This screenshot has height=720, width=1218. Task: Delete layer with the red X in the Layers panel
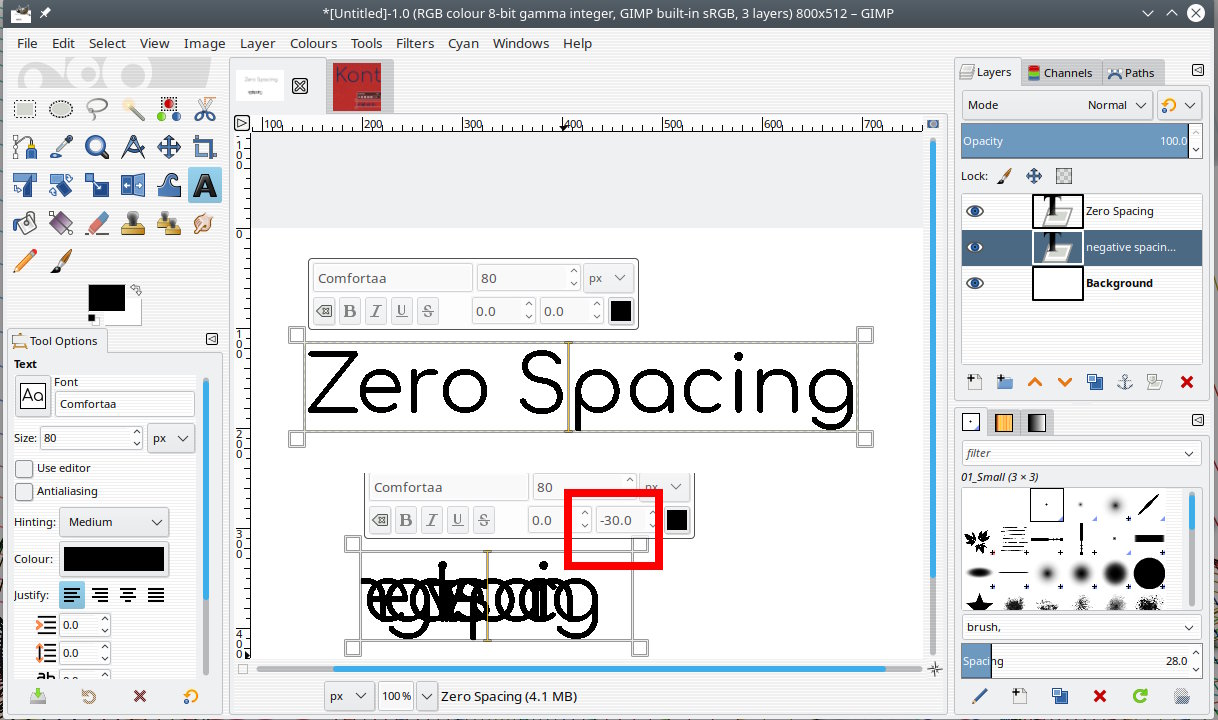click(x=1187, y=382)
